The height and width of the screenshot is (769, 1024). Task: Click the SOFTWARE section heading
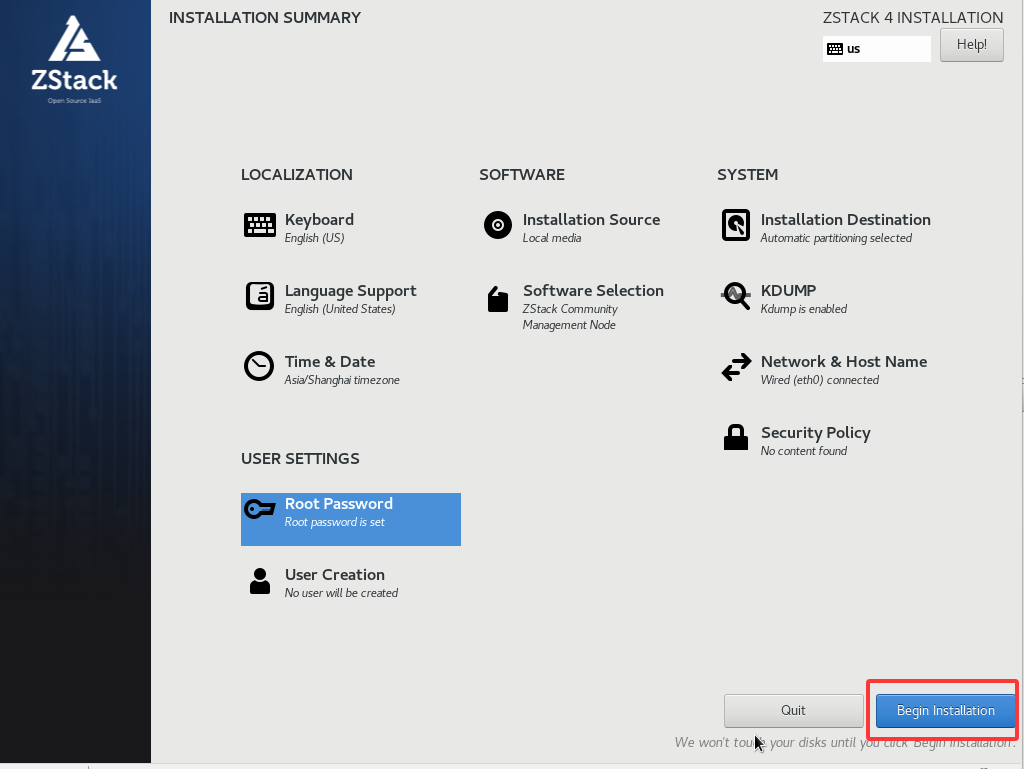point(522,174)
